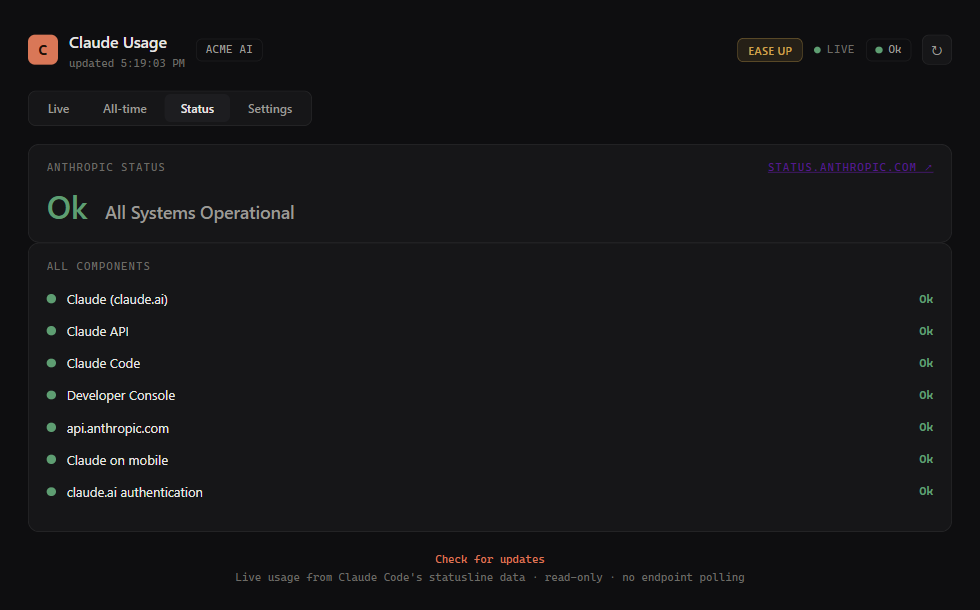Viewport: 980px width, 610px height.
Task: Click the refresh icon button
Action: coord(936,50)
